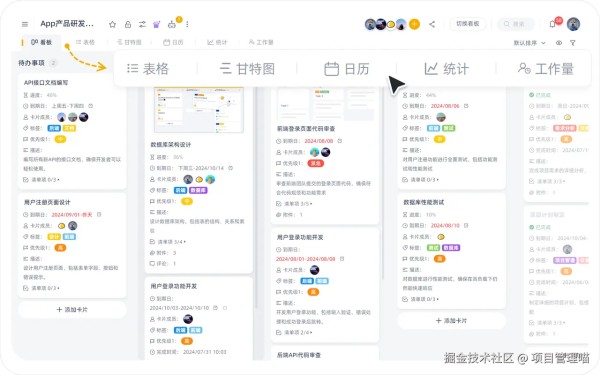Screen dimensions: 600x375
Task: Open the notification bell with the red badge
Action: [x=553, y=24]
